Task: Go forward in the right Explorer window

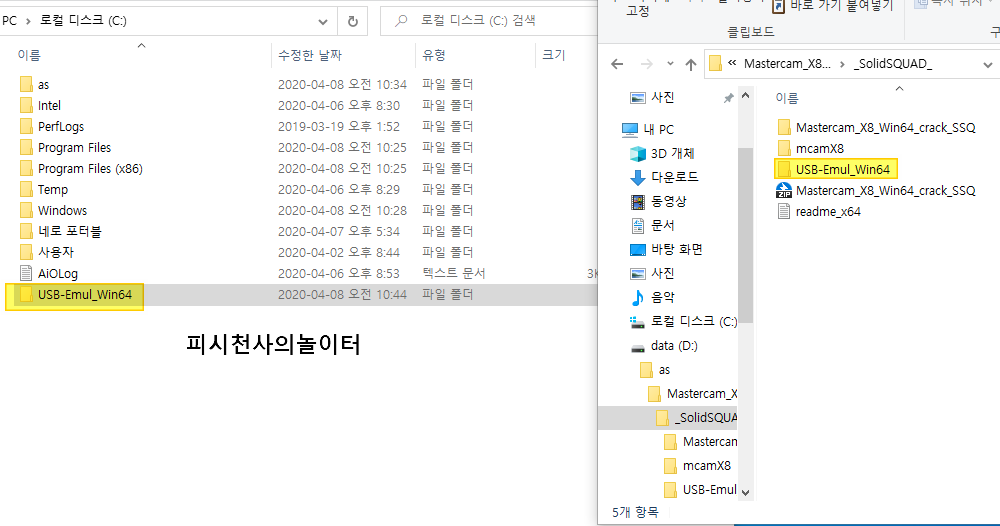Action: point(647,64)
